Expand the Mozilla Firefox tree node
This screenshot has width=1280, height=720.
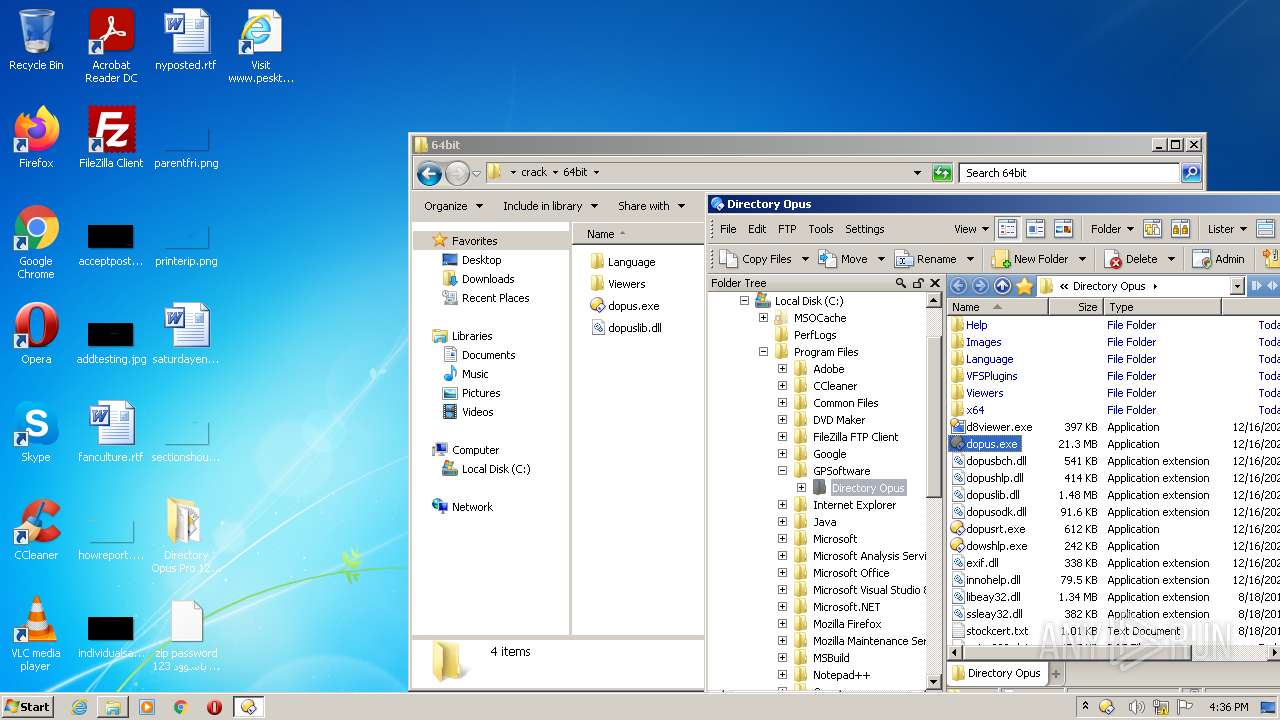pyautogui.click(x=782, y=624)
